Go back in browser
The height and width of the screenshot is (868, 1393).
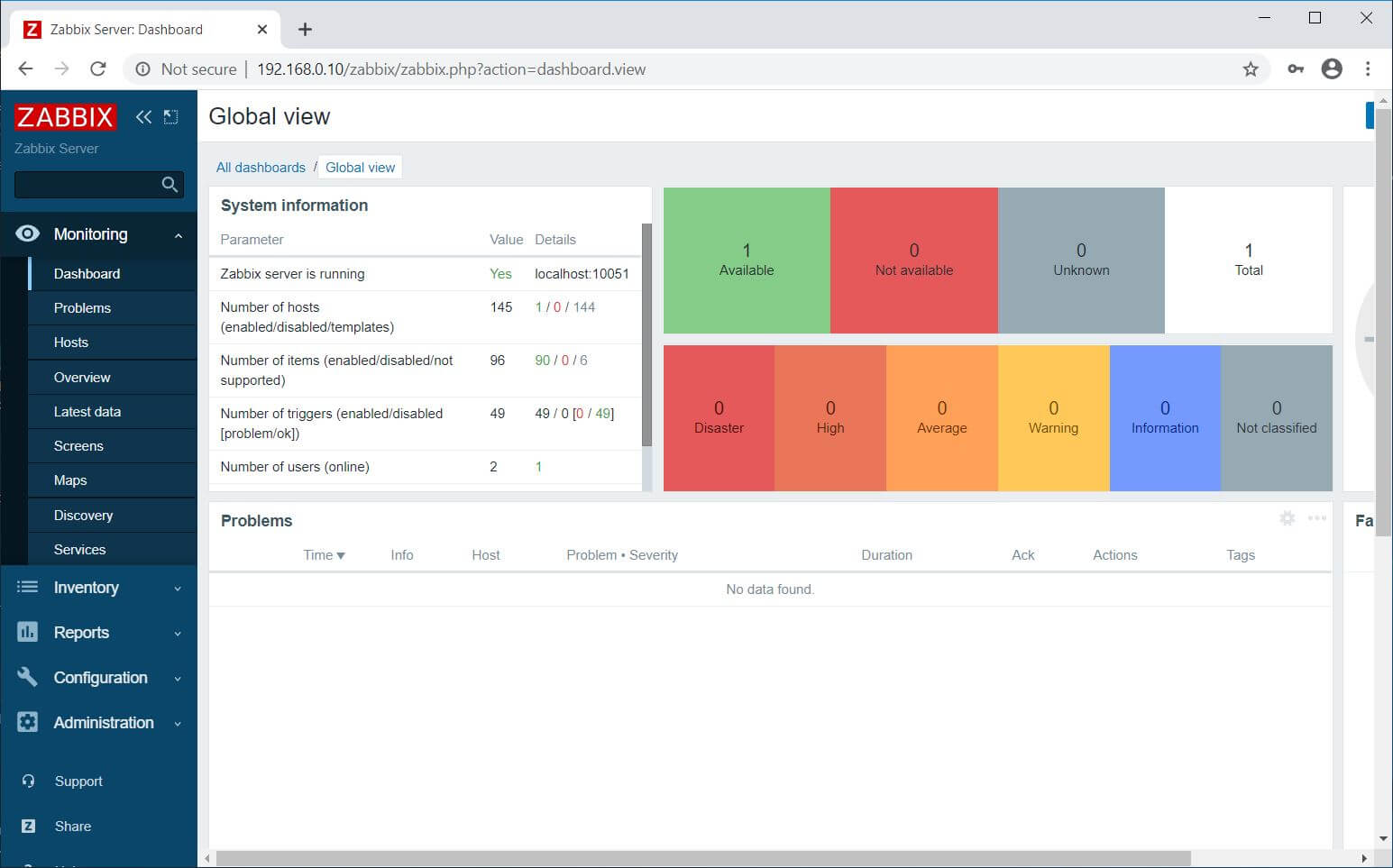point(25,69)
